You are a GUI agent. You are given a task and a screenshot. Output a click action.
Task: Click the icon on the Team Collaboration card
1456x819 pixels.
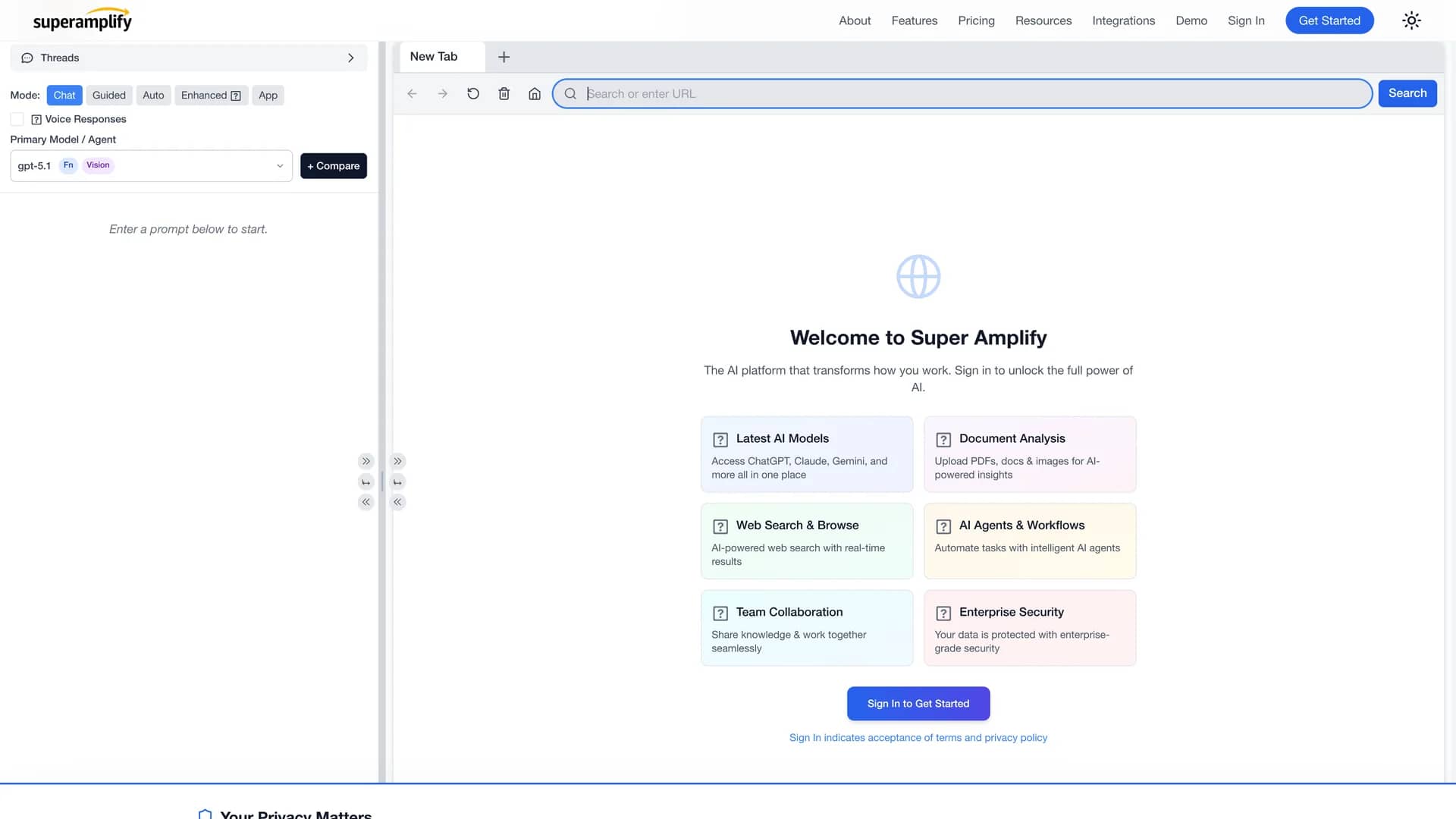click(x=720, y=613)
